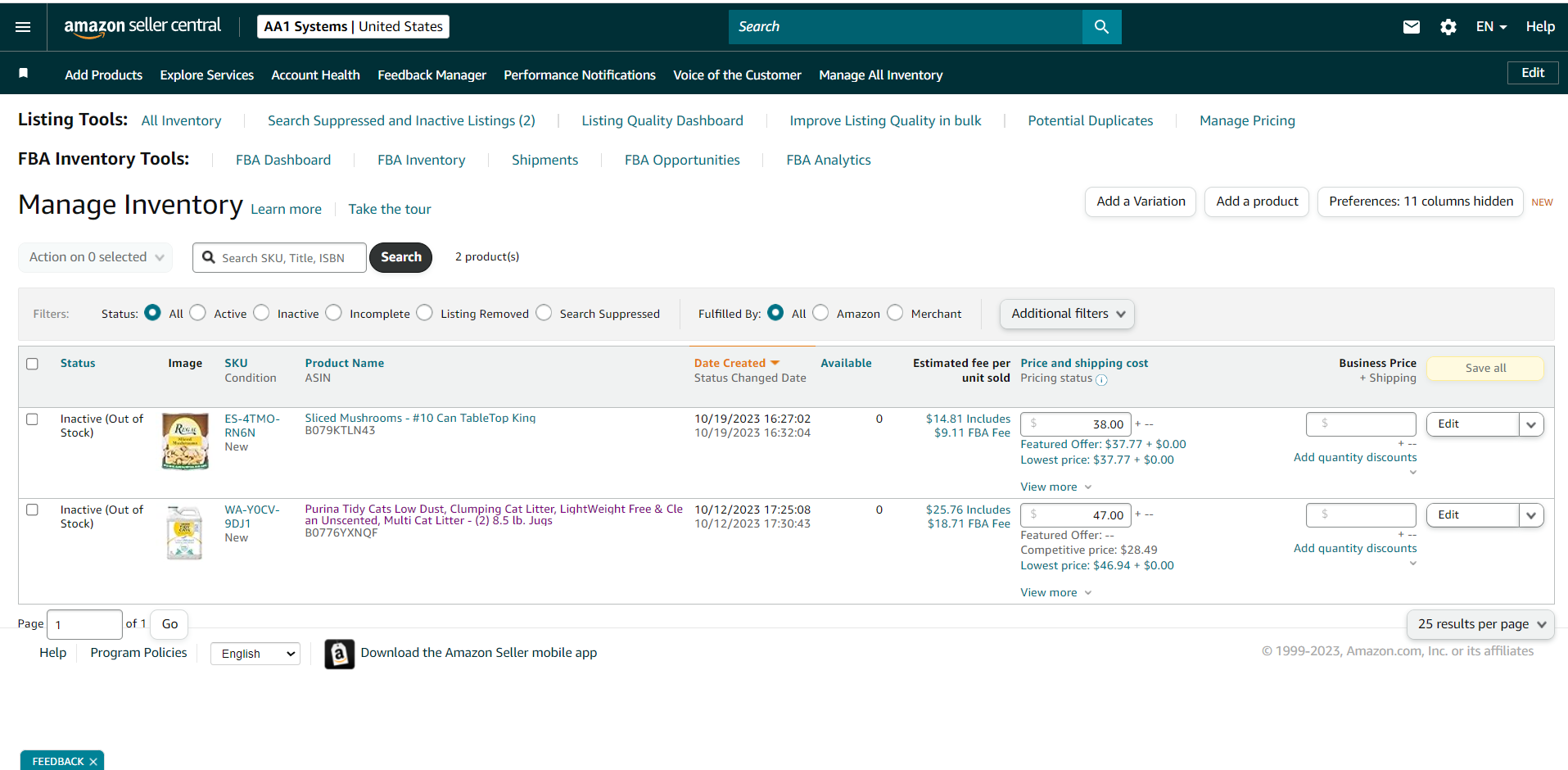Close the Feedback tab with X
The height and width of the screenshot is (770, 1568).
[x=93, y=762]
